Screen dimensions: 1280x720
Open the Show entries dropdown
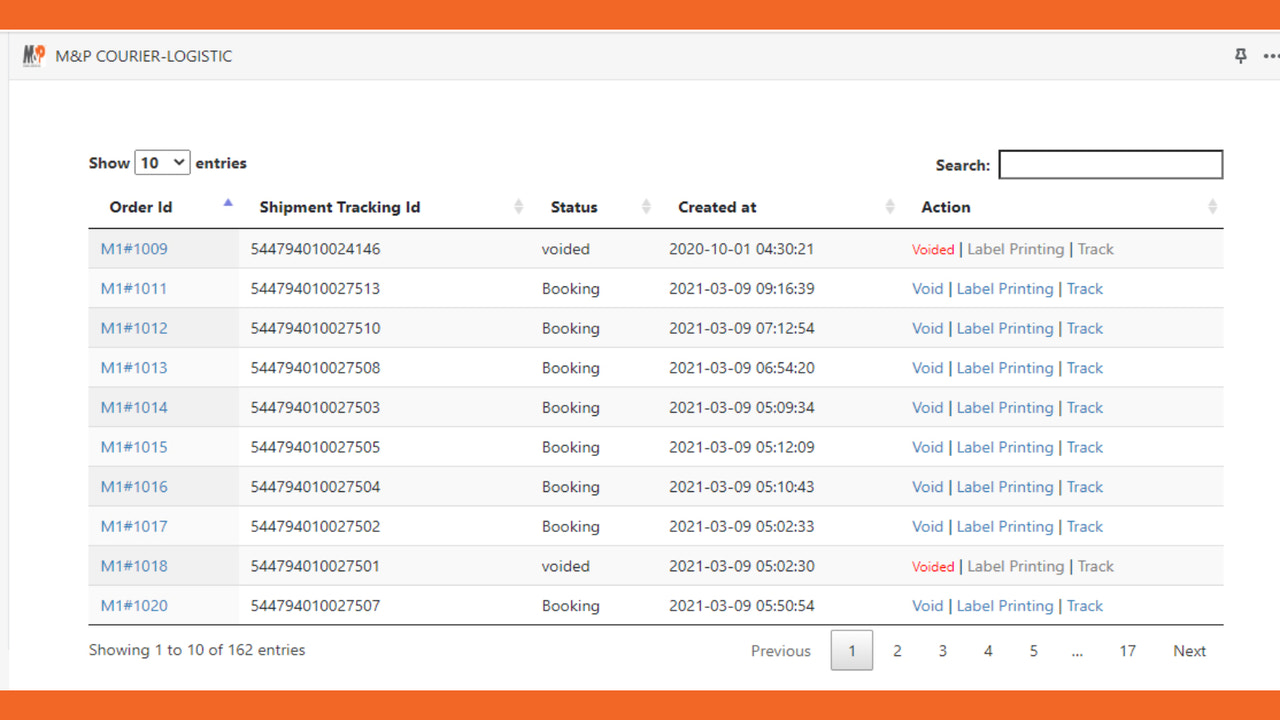pos(163,161)
